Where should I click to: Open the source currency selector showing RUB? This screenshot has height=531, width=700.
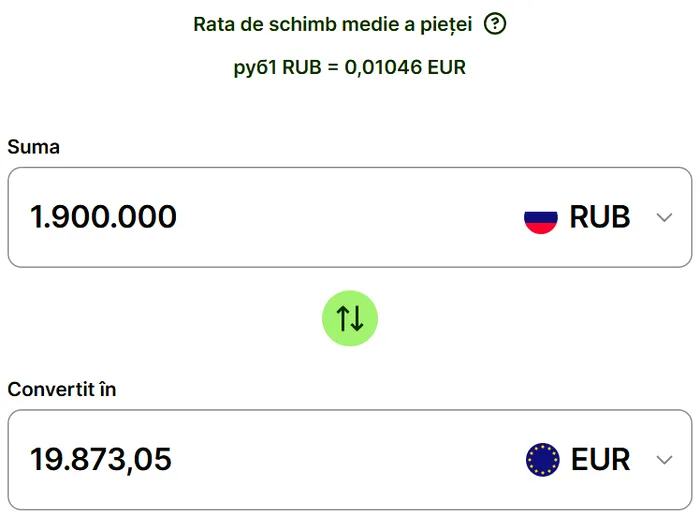[x=598, y=217]
